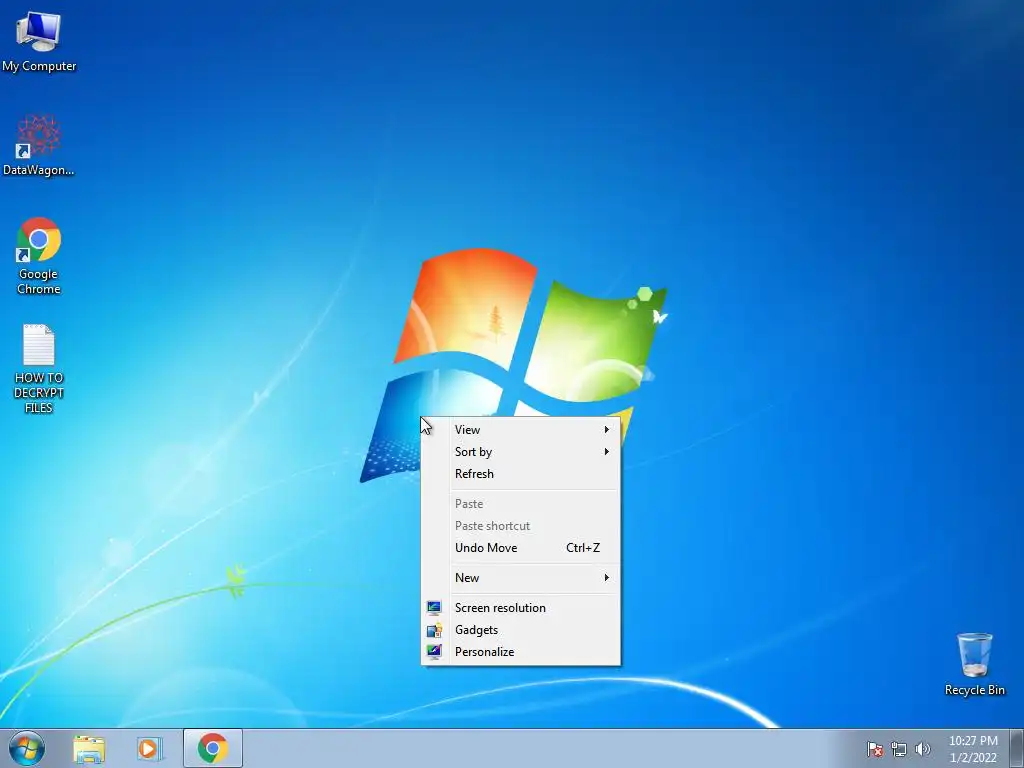Choose Gadgets from the context menu

pyautogui.click(x=520, y=630)
